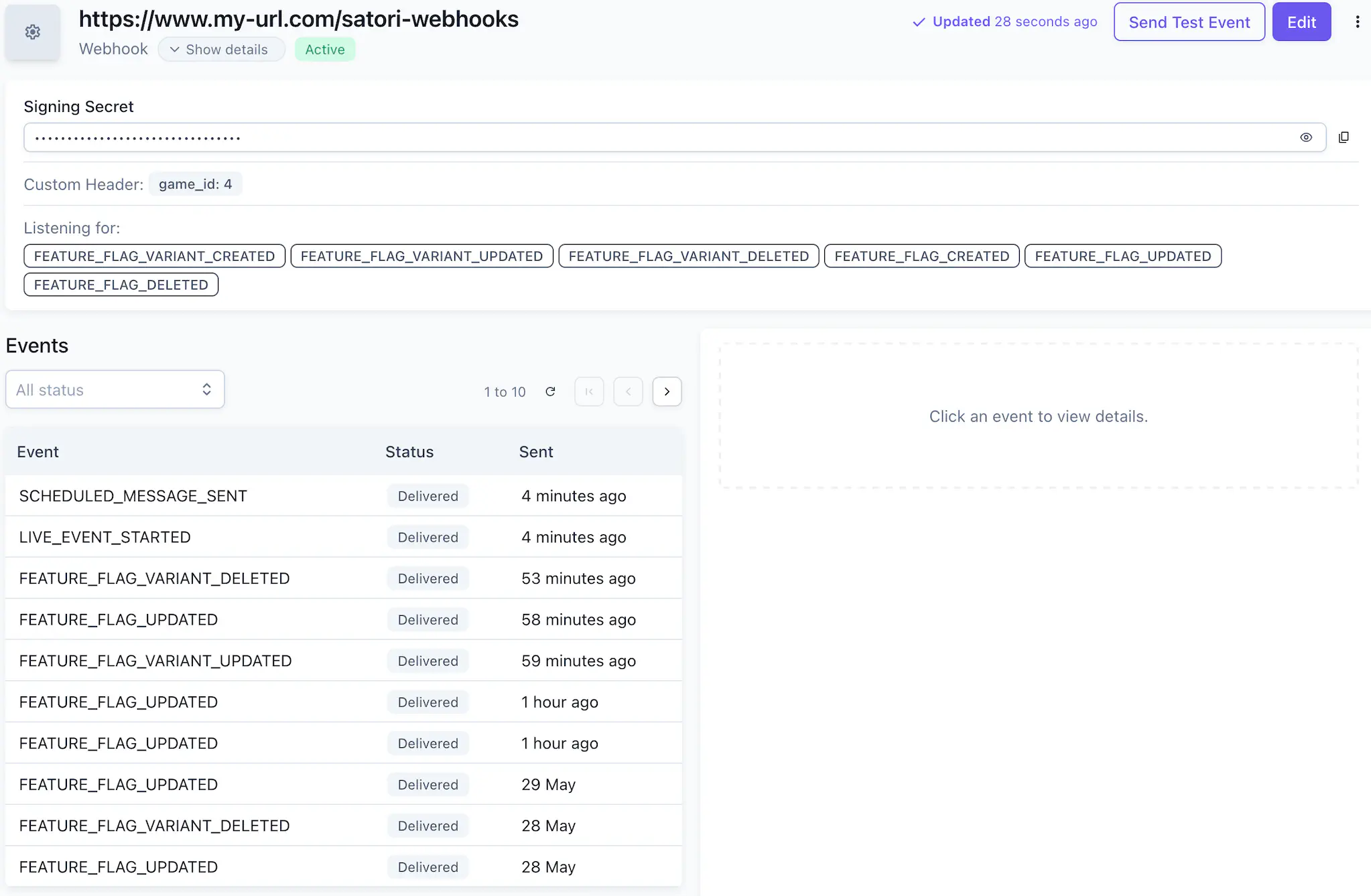The image size is (1371, 896).
Task: Open the three-dot more options menu
Action: [x=1357, y=22]
